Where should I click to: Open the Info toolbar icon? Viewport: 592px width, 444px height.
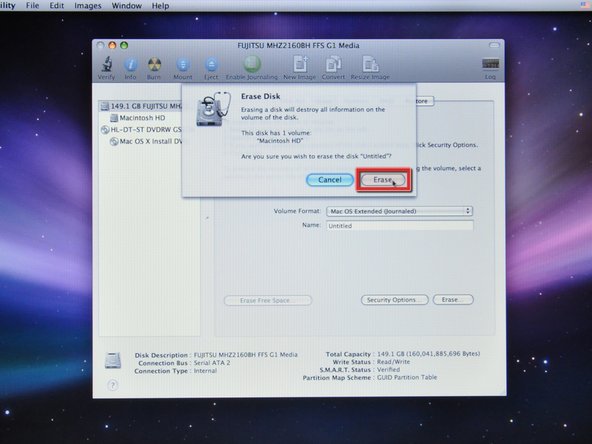pos(130,68)
